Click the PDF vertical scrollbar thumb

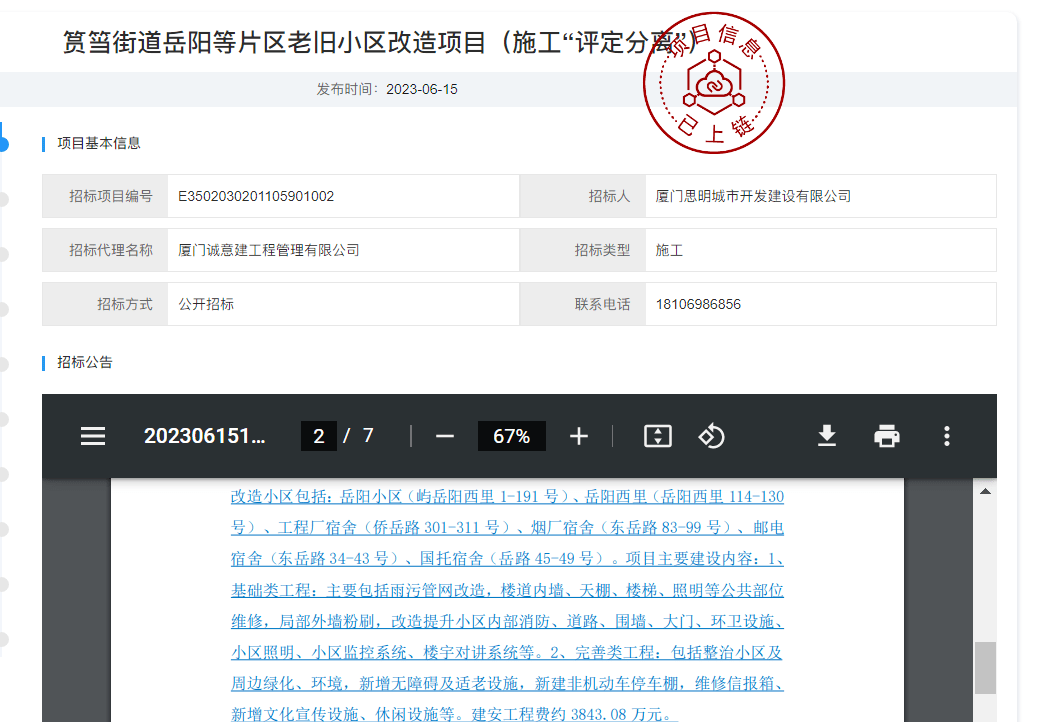click(x=985, y=667)
